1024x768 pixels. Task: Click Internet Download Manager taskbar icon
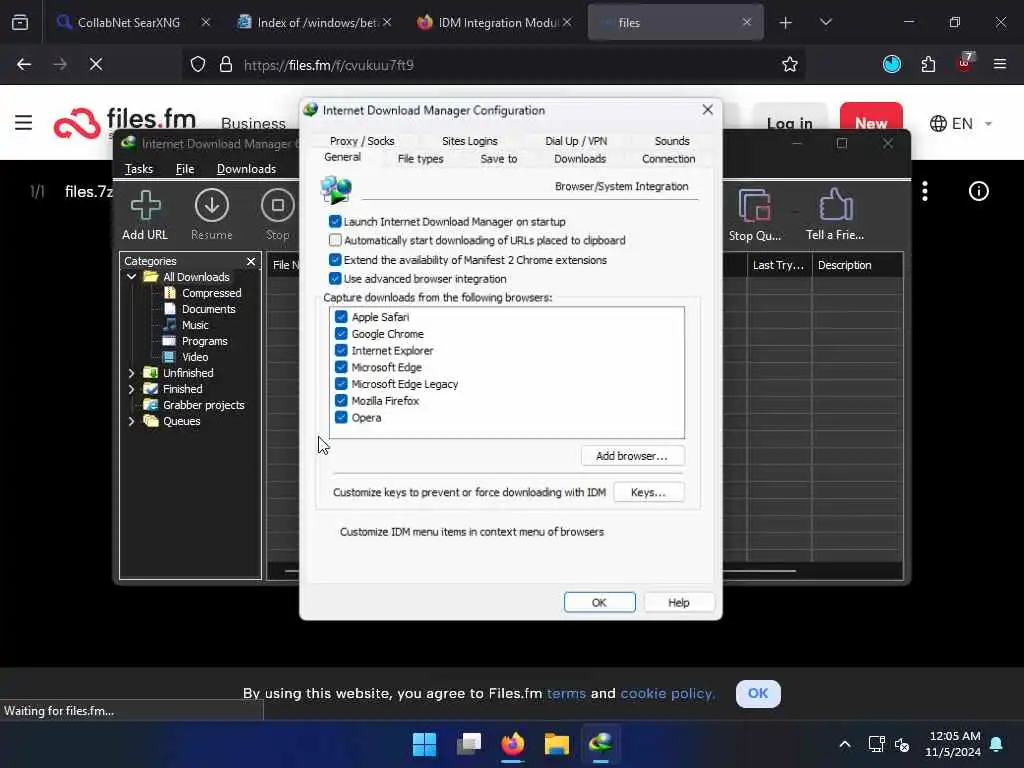click(x=600, y=744)
